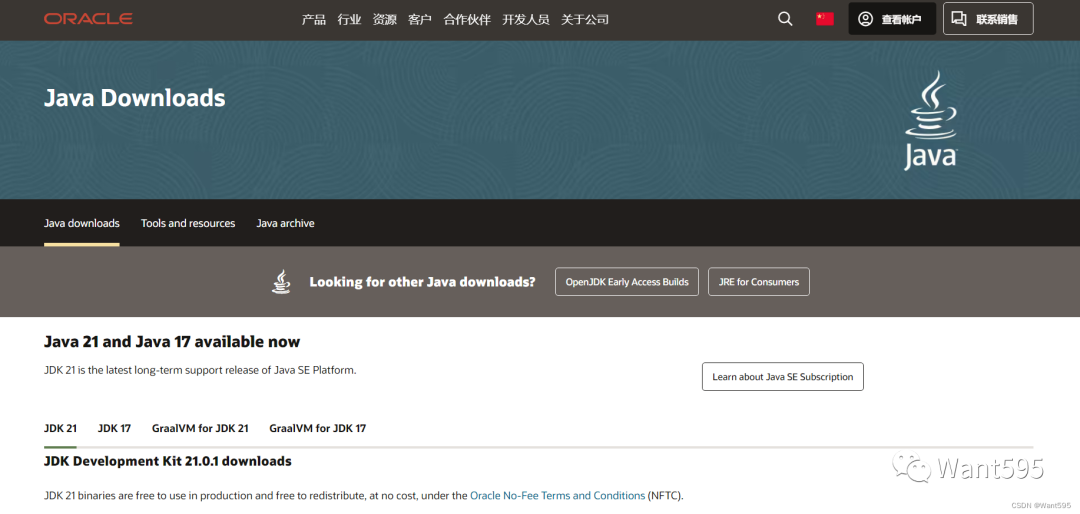The height and width of the screenshot is (514, 1080).
Task: Open Oracle No-Fee Terms and Conditions link
Action: [557, 495]
